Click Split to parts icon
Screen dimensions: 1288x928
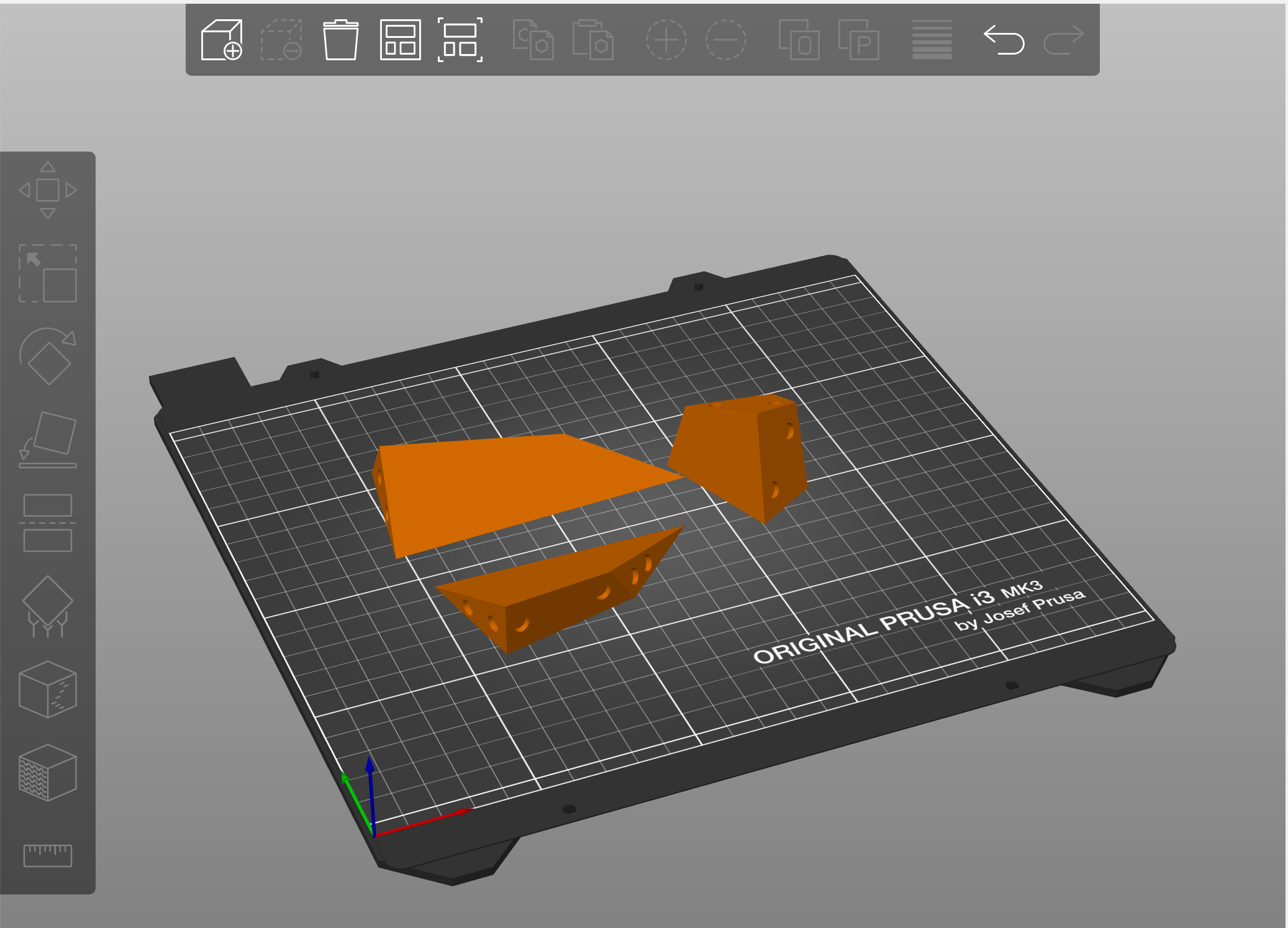[x=858, y=40]
